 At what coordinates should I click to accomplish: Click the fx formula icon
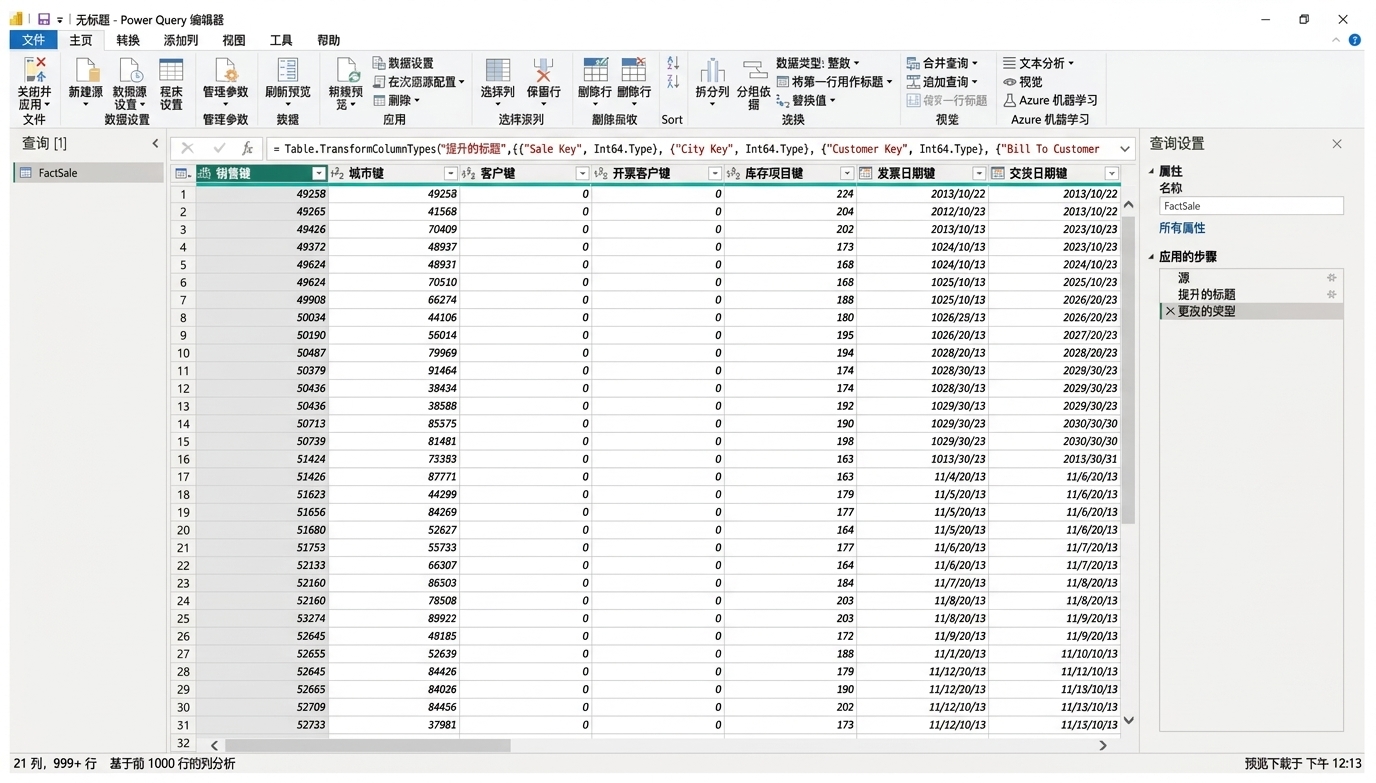247,148
